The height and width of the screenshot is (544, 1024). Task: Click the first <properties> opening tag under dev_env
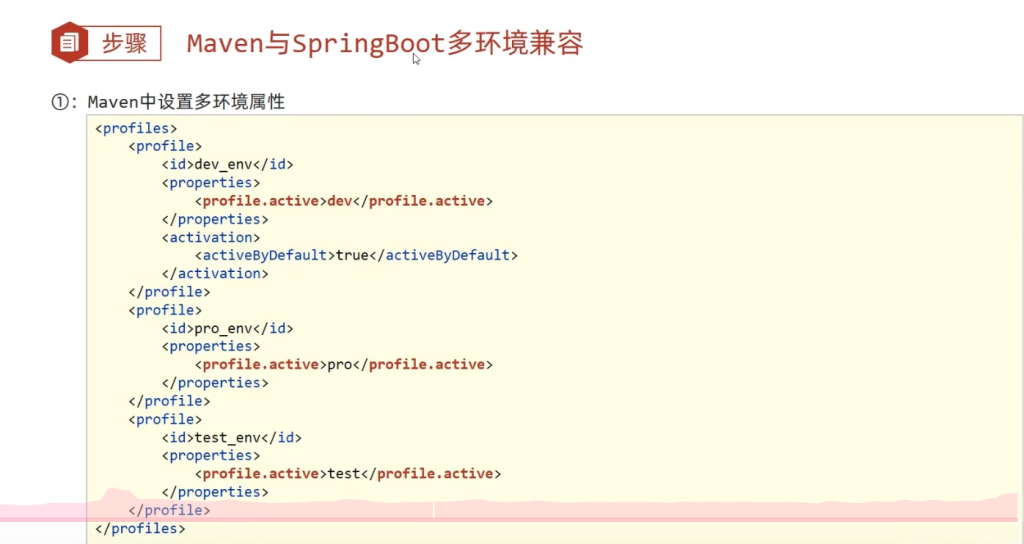tap(211, 182)
